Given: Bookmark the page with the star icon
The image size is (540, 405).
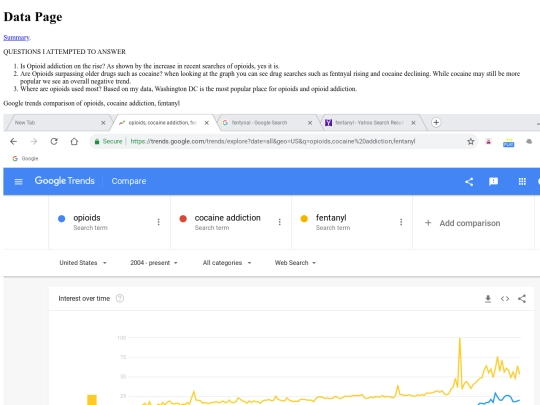Looking at the screenshot, I should [470, 141].
